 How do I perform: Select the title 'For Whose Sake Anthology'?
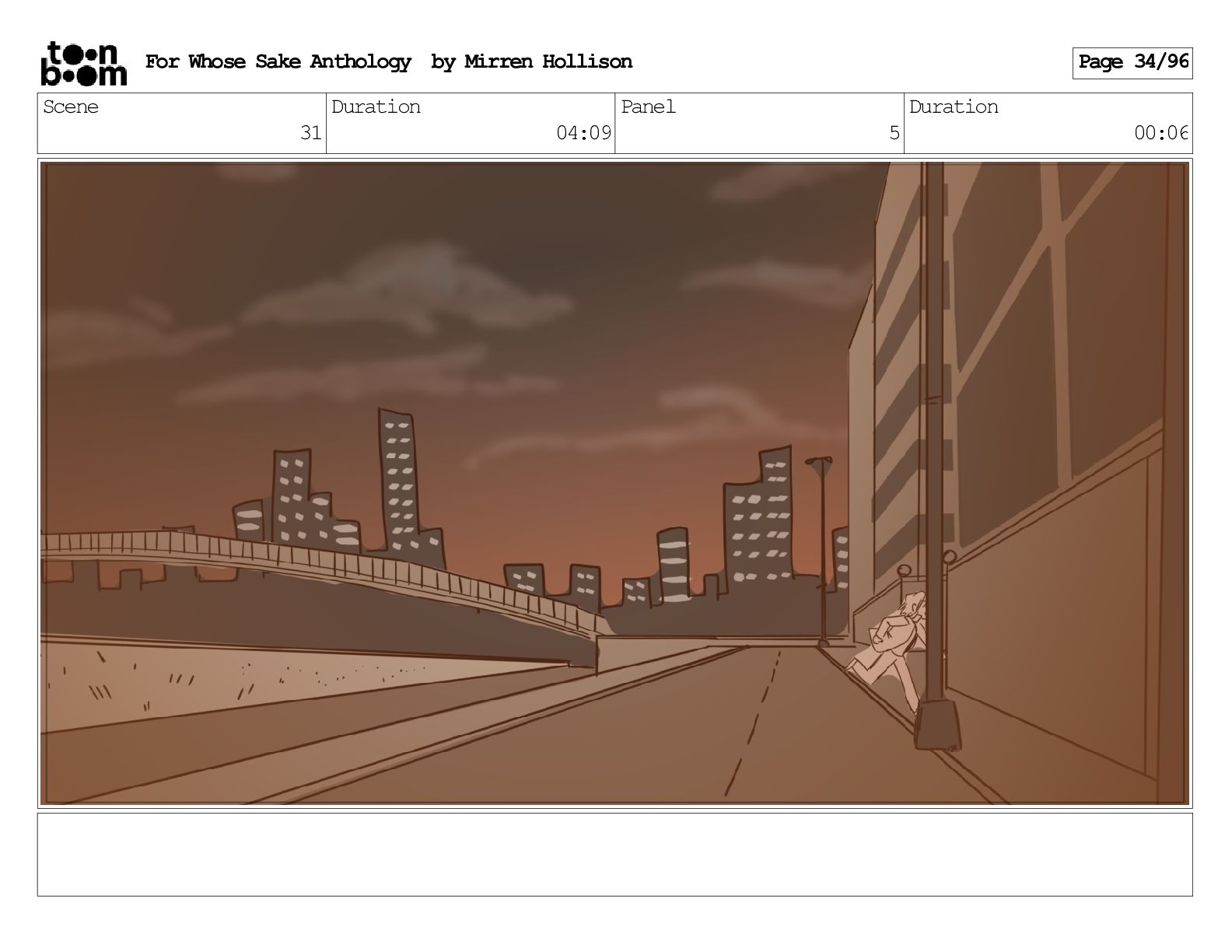click(x=278, y=62)
